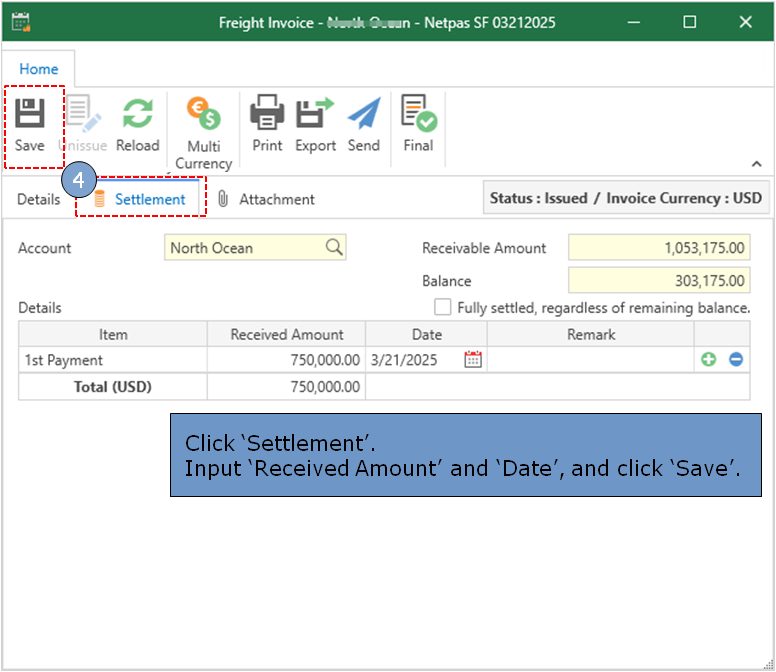Switch to the Details tab
The image size is (776, 672).
point(39,199)
